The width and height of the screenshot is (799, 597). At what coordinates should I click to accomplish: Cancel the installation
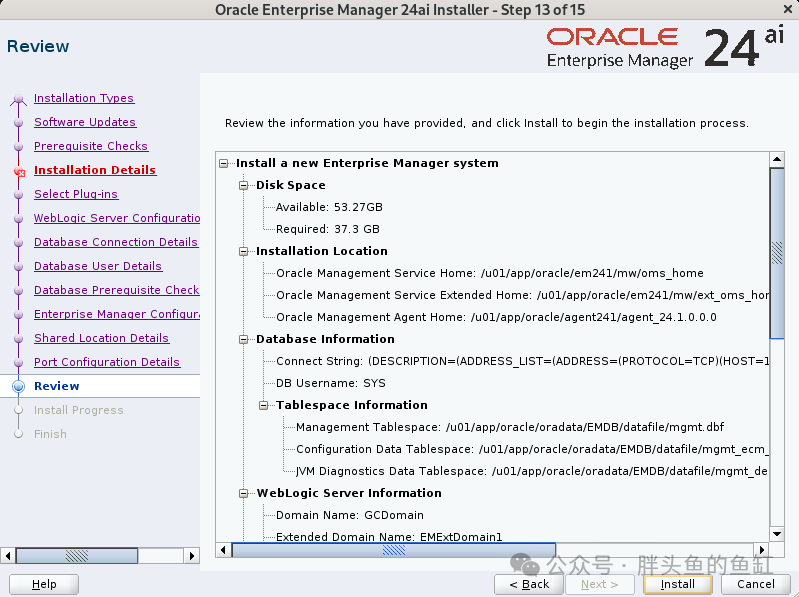[756, 584]
